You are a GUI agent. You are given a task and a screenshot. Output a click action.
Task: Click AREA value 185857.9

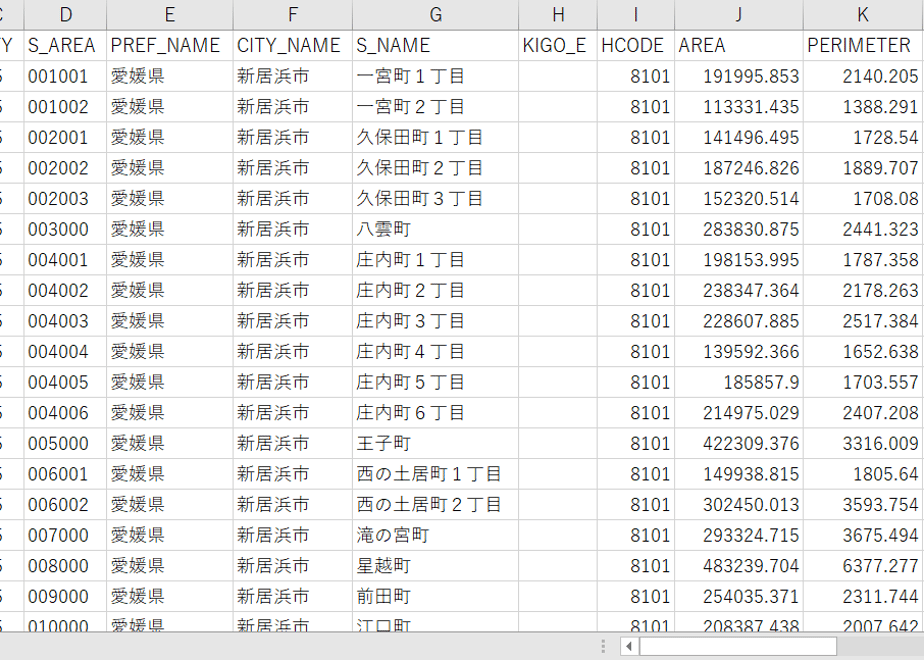pyautogui.click(x=739, y=382)
